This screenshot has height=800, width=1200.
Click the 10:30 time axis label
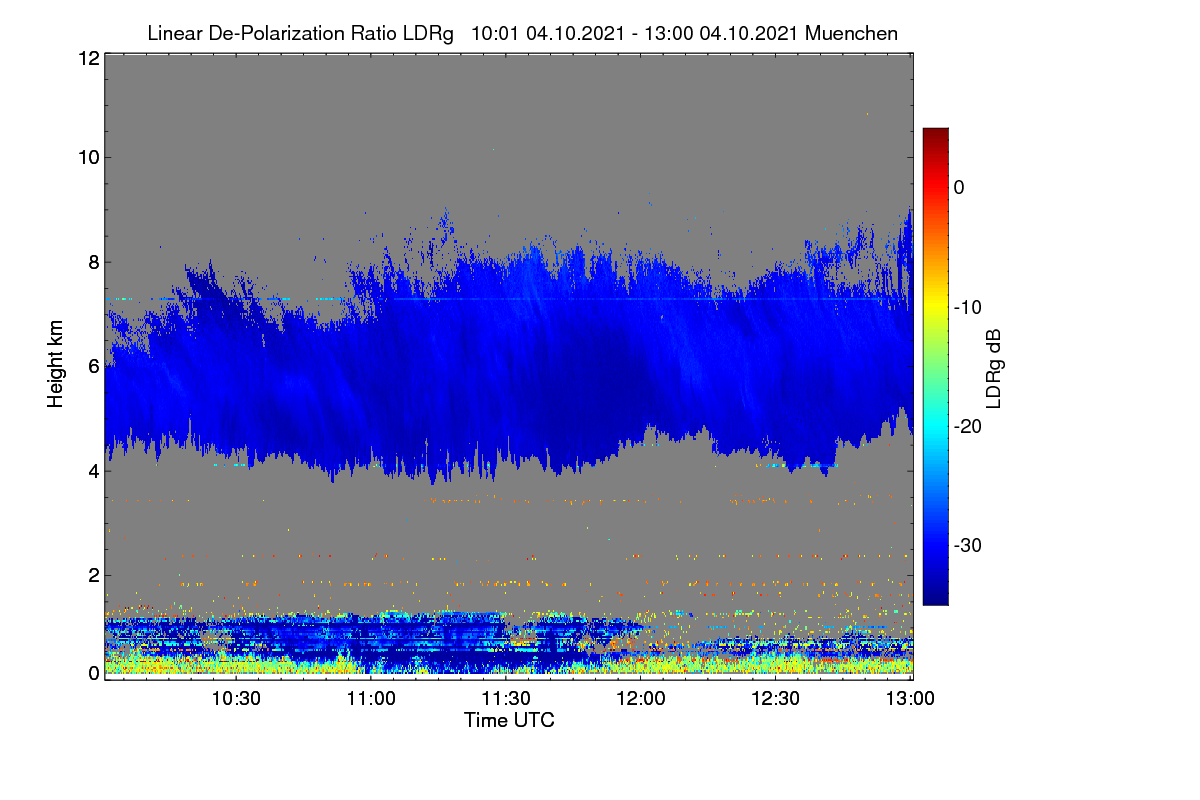236,698
